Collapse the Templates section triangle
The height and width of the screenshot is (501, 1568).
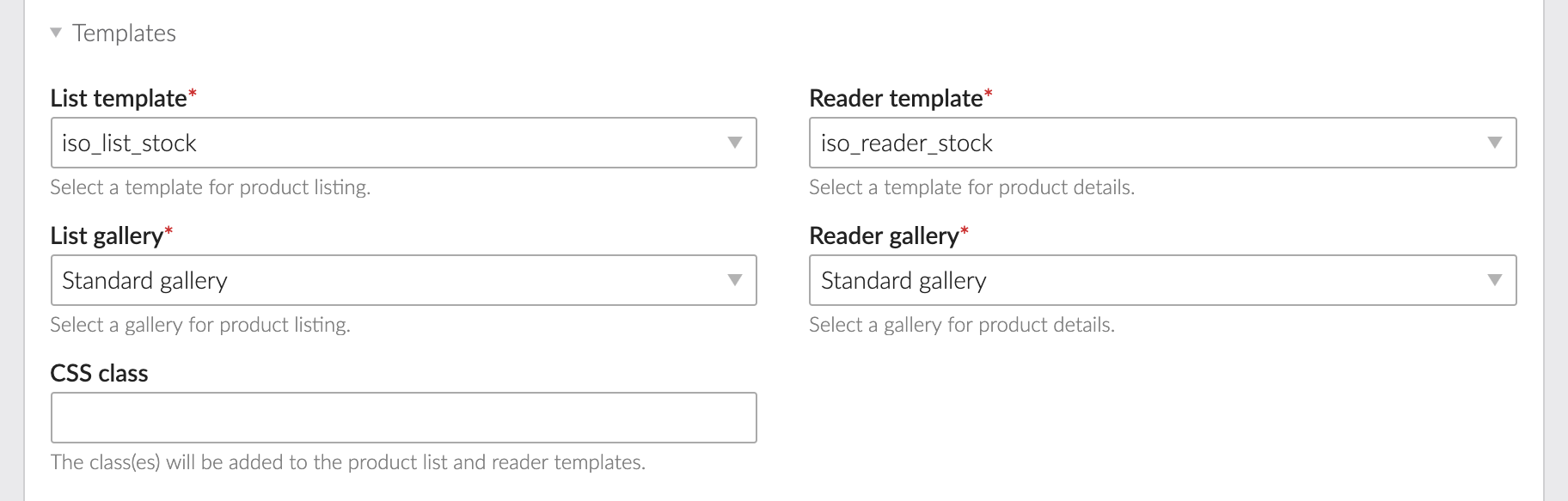coord(56,33)
